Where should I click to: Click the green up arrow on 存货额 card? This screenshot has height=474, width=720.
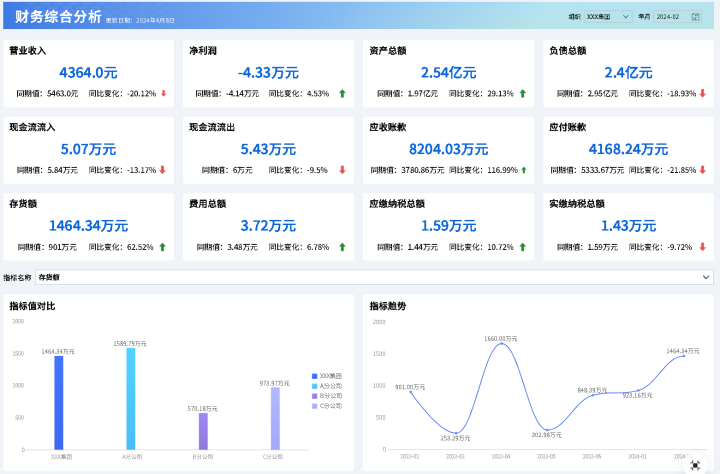coord(162,246)
